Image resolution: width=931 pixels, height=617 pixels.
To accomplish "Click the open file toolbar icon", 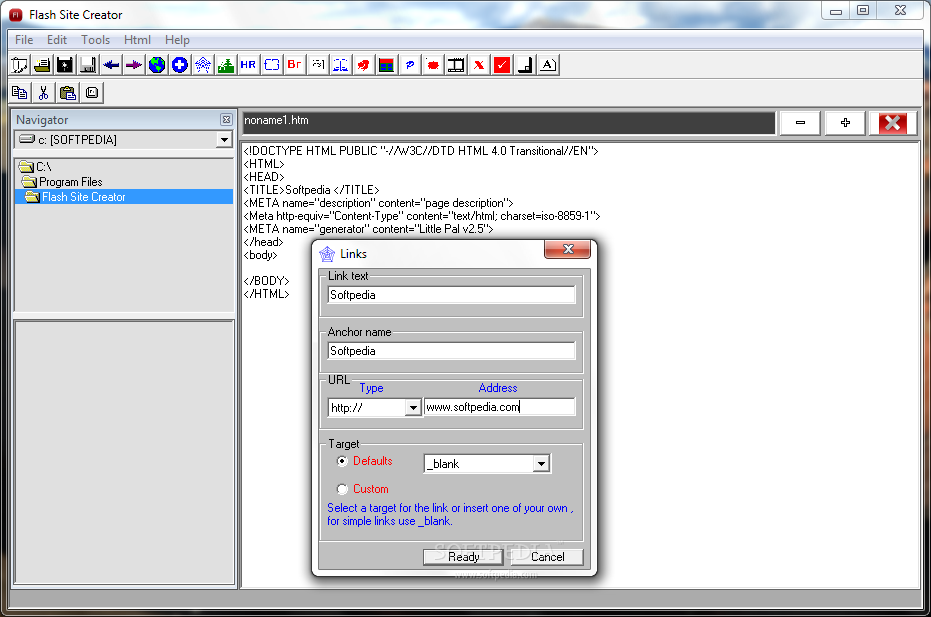I will (x=42, y=65).
